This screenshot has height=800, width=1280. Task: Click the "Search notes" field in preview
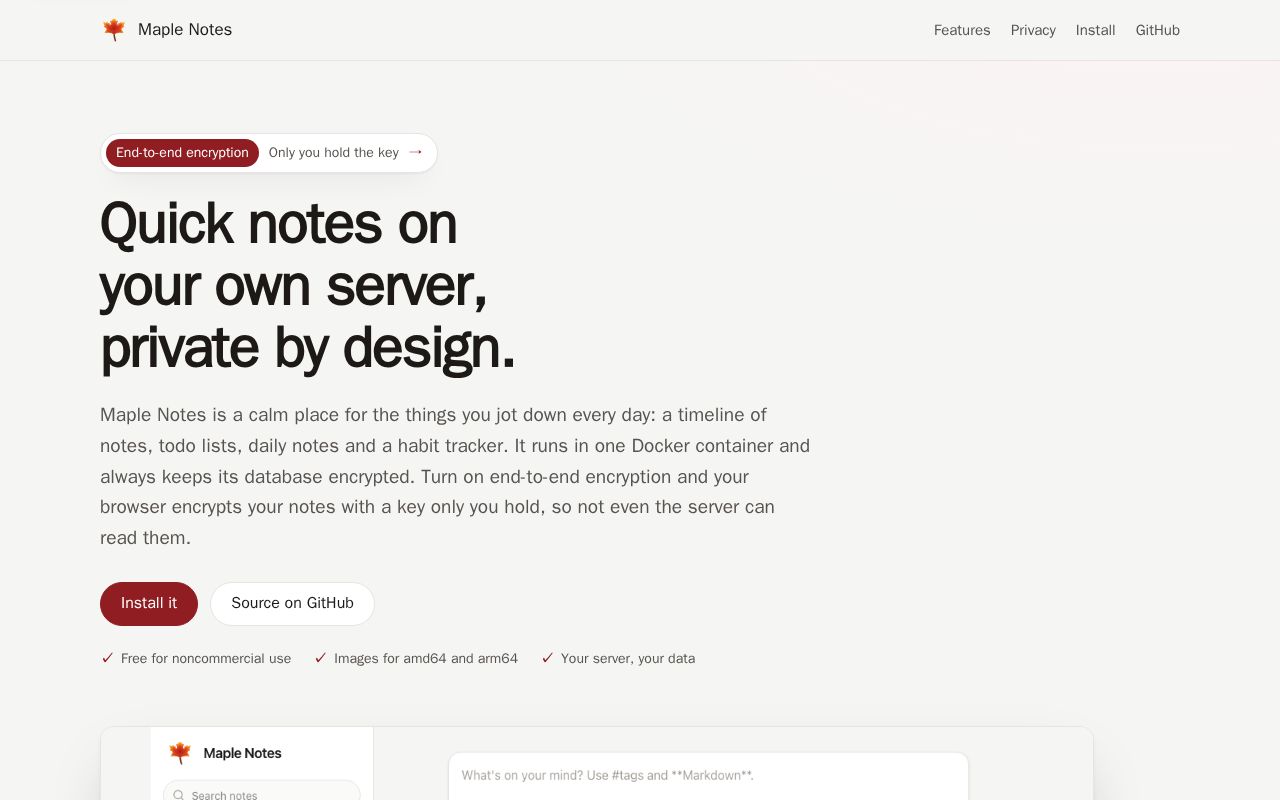tap(262, 790)
